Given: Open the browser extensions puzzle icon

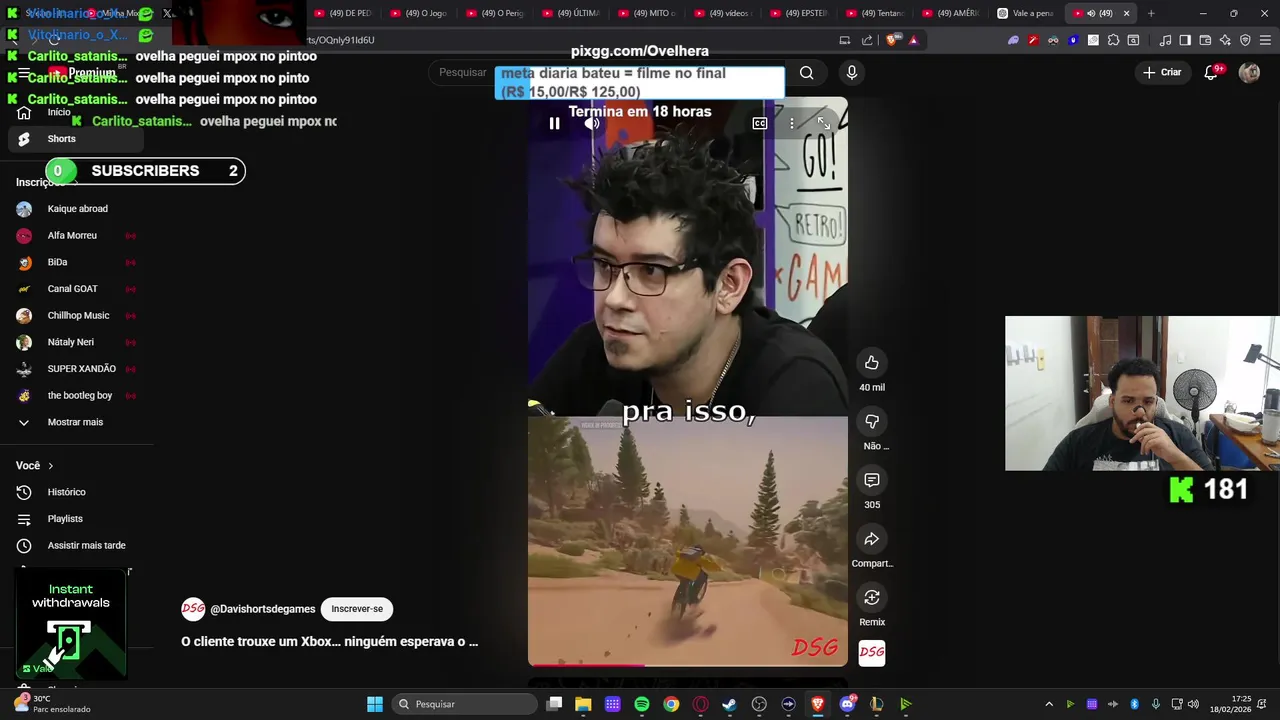Looking at the screenshot, I should [x=1113, y=40].
